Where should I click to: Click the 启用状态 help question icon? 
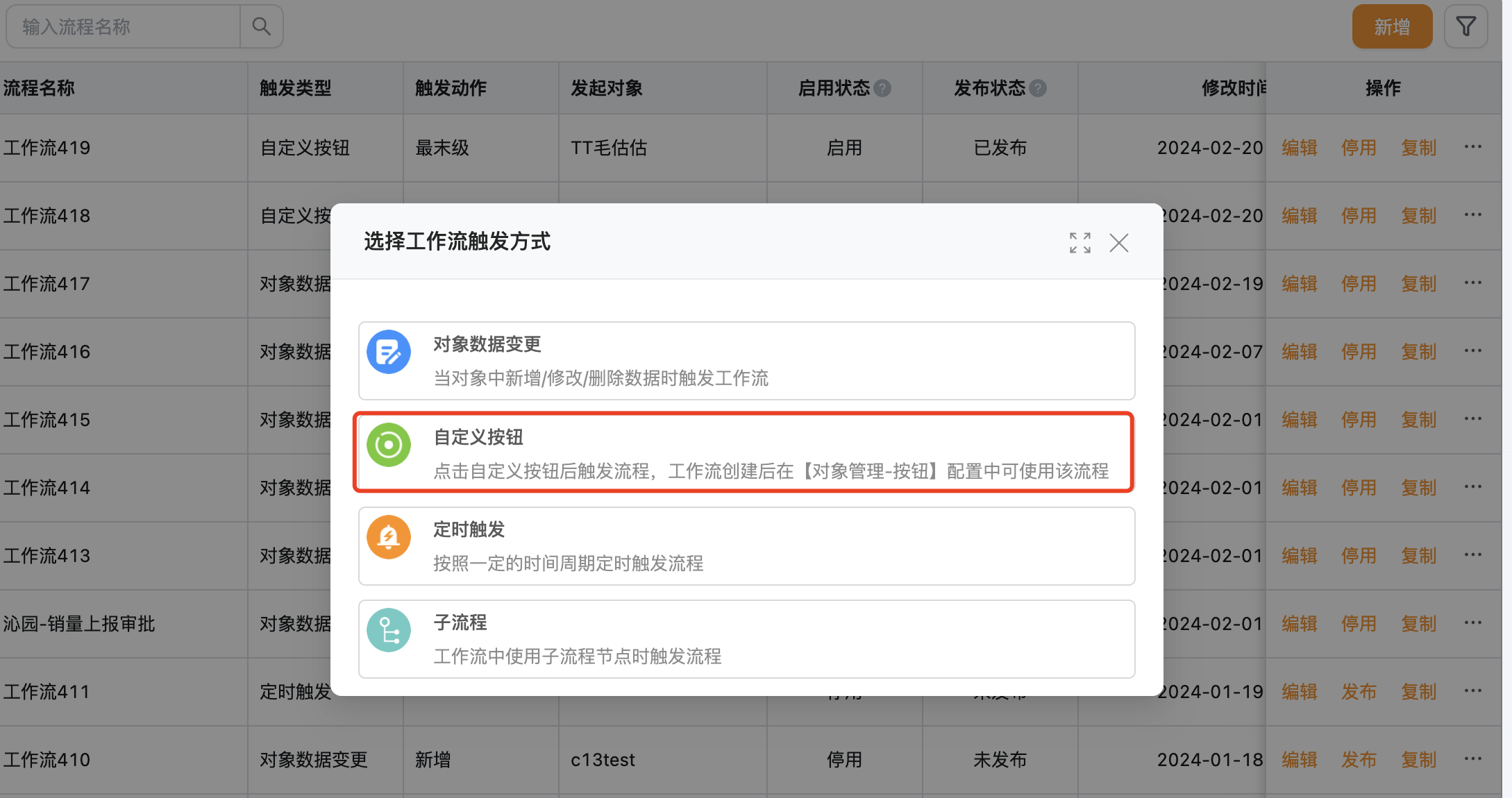tap(882, 88)
